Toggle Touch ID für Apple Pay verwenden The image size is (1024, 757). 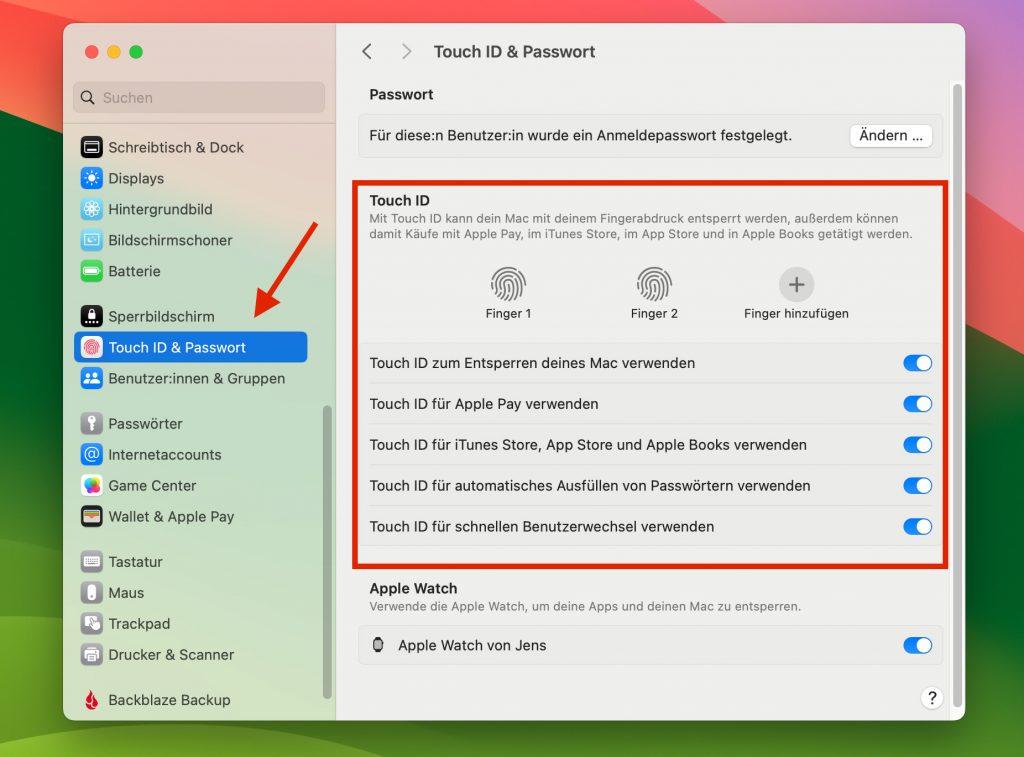[918, 404]
